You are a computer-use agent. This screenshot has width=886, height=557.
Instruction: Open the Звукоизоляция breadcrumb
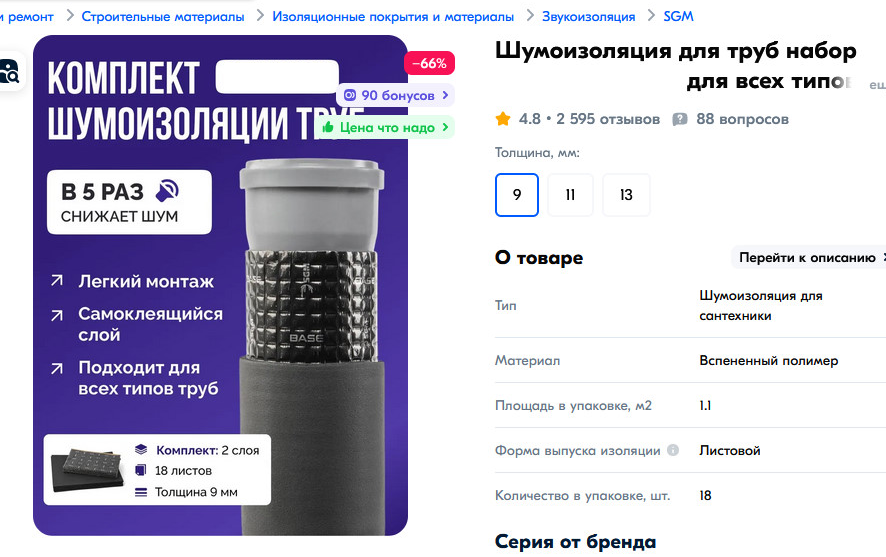(x=588, y=17)
